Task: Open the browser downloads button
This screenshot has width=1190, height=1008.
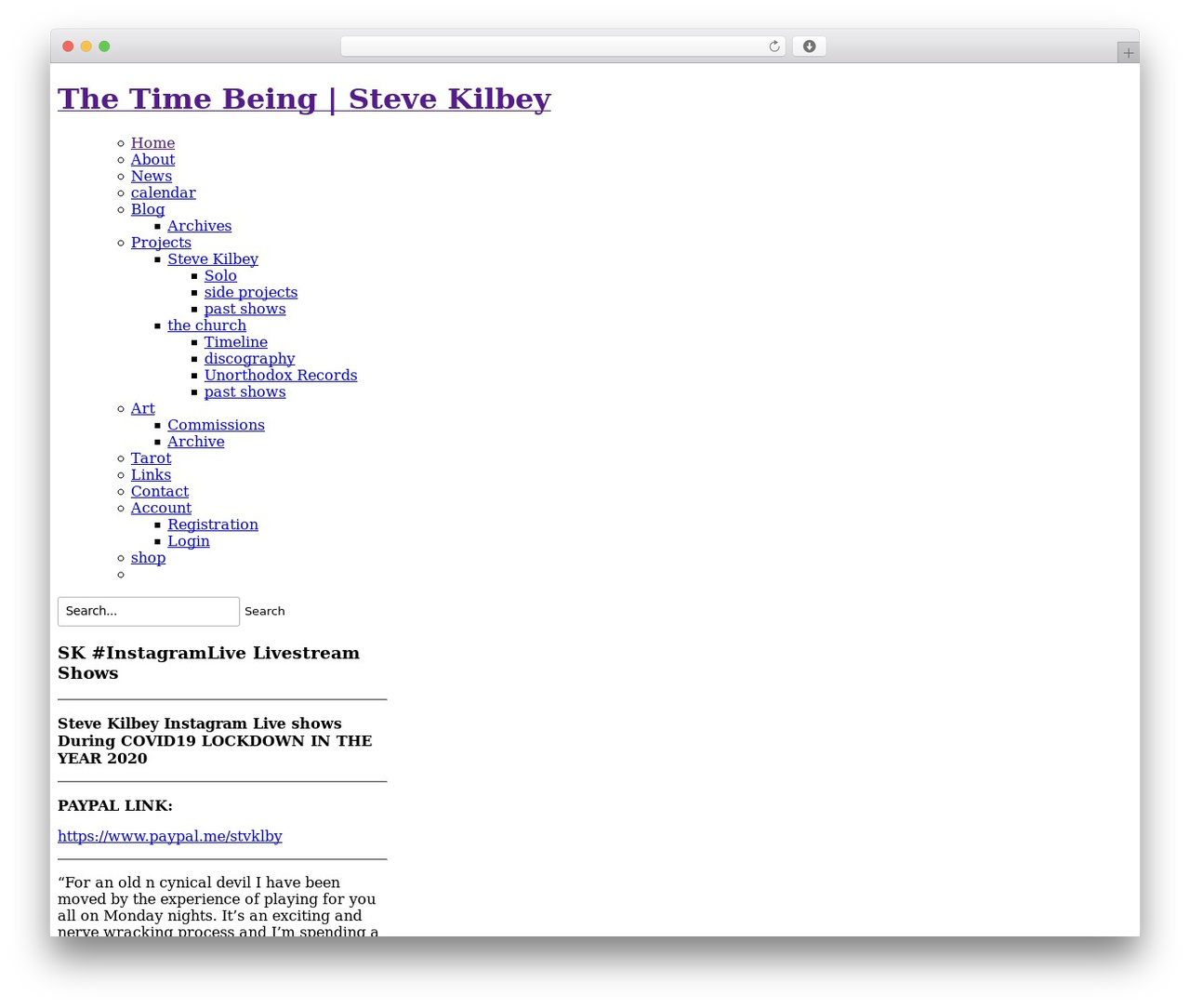Action: click(x=809, y=46)
